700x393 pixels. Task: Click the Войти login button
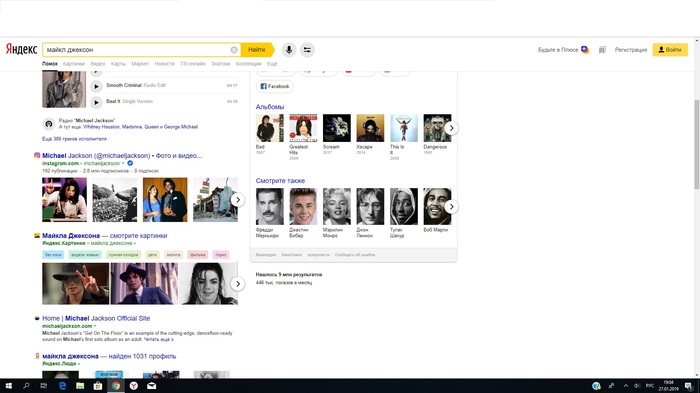point(670,50)
